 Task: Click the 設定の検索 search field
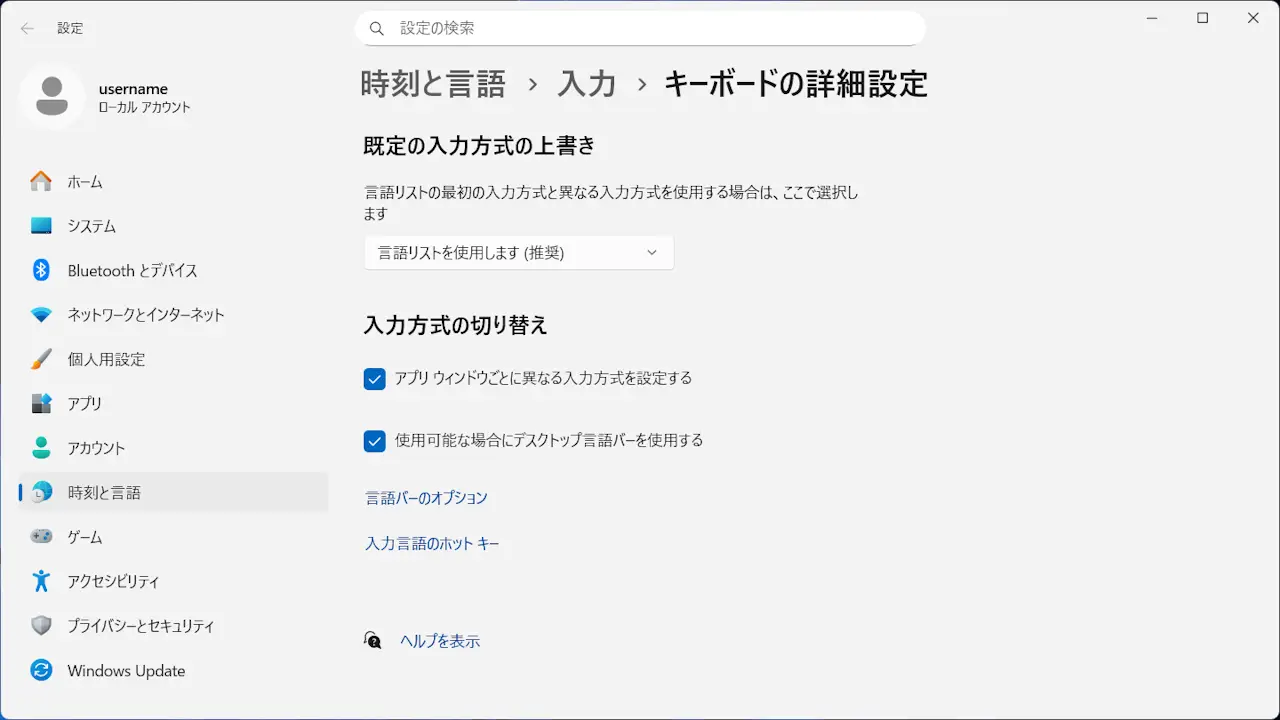[x=640, y=28]
